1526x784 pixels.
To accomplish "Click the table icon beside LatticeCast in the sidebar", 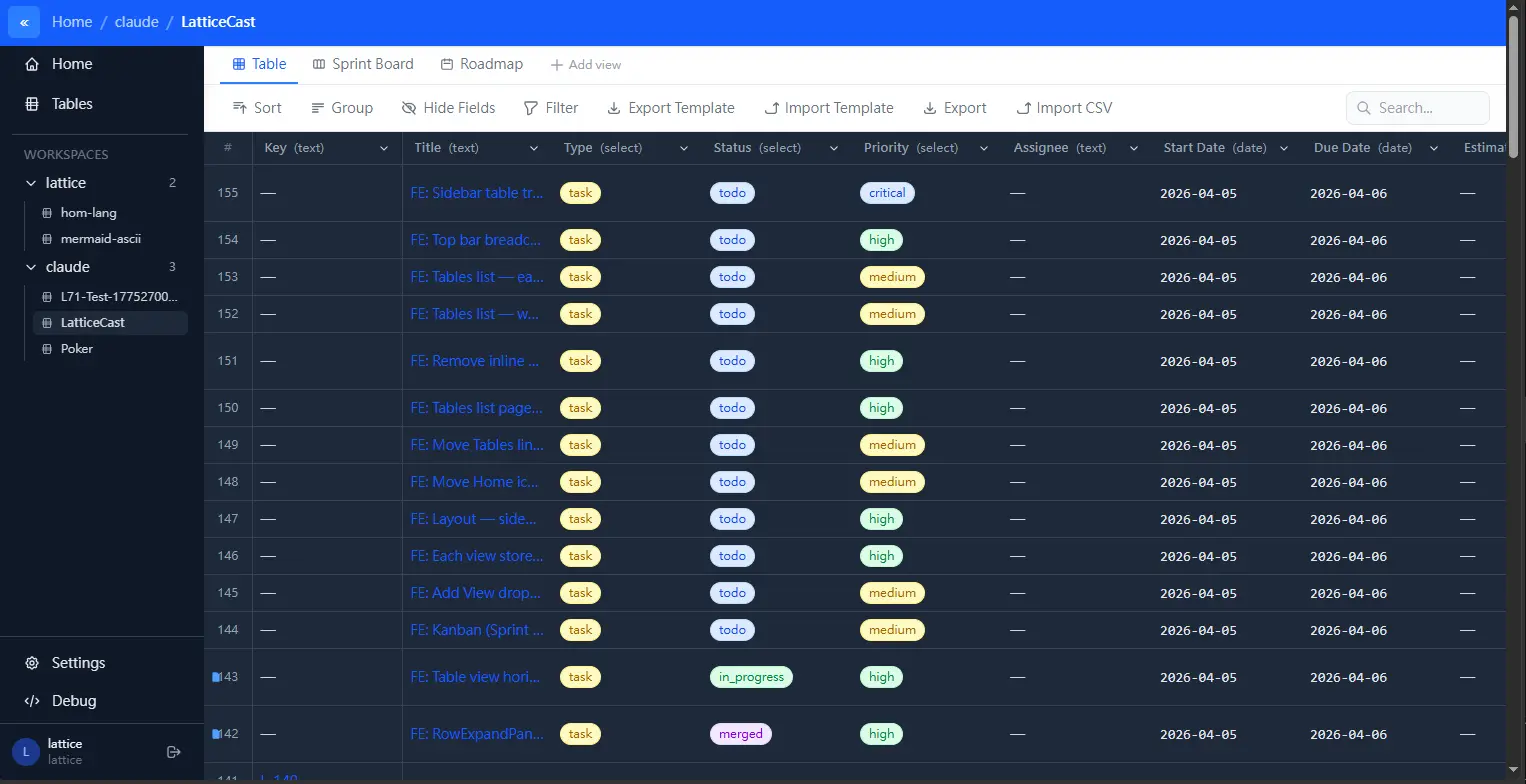I will point(47,323).
